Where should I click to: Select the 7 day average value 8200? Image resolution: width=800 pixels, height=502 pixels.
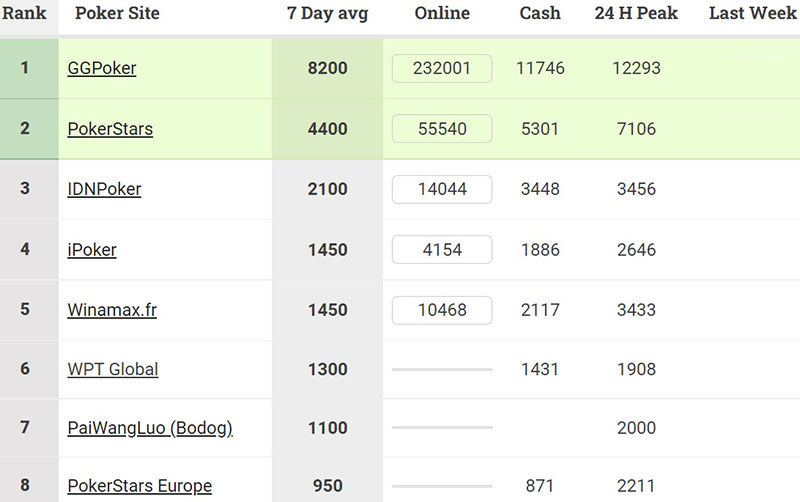coord(328,68)
